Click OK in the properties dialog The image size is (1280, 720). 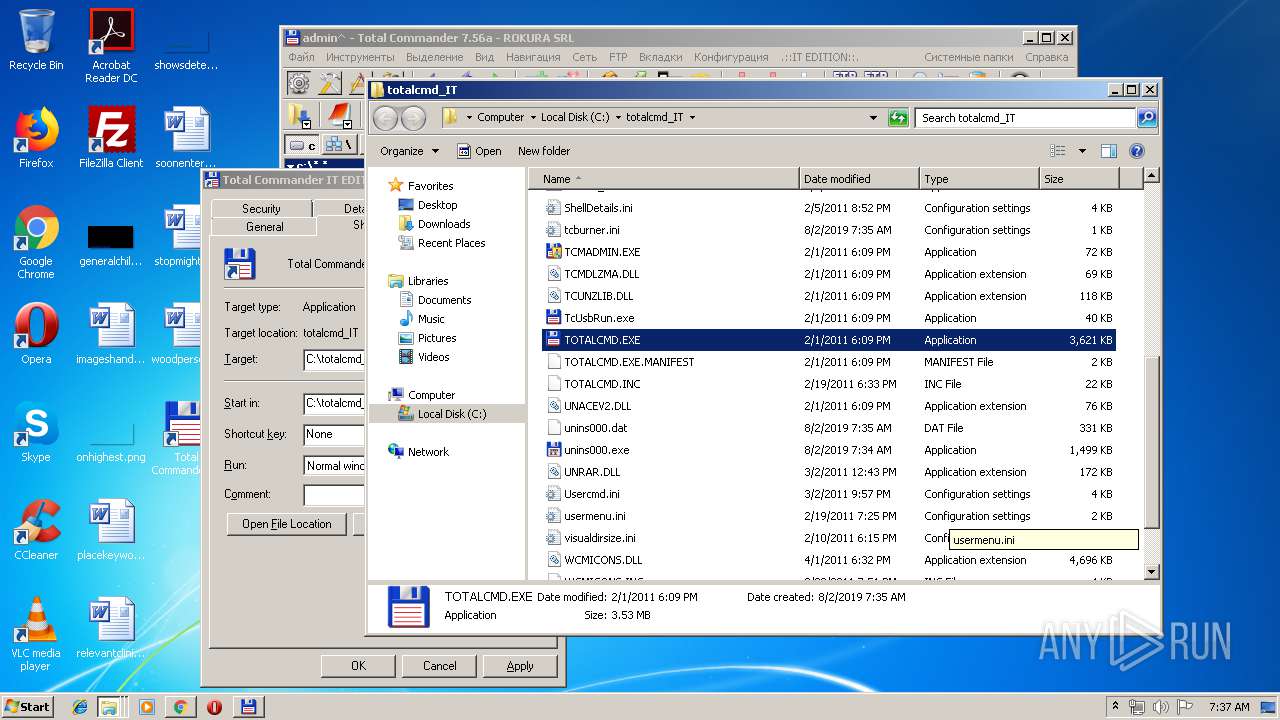tap(358, 665)
